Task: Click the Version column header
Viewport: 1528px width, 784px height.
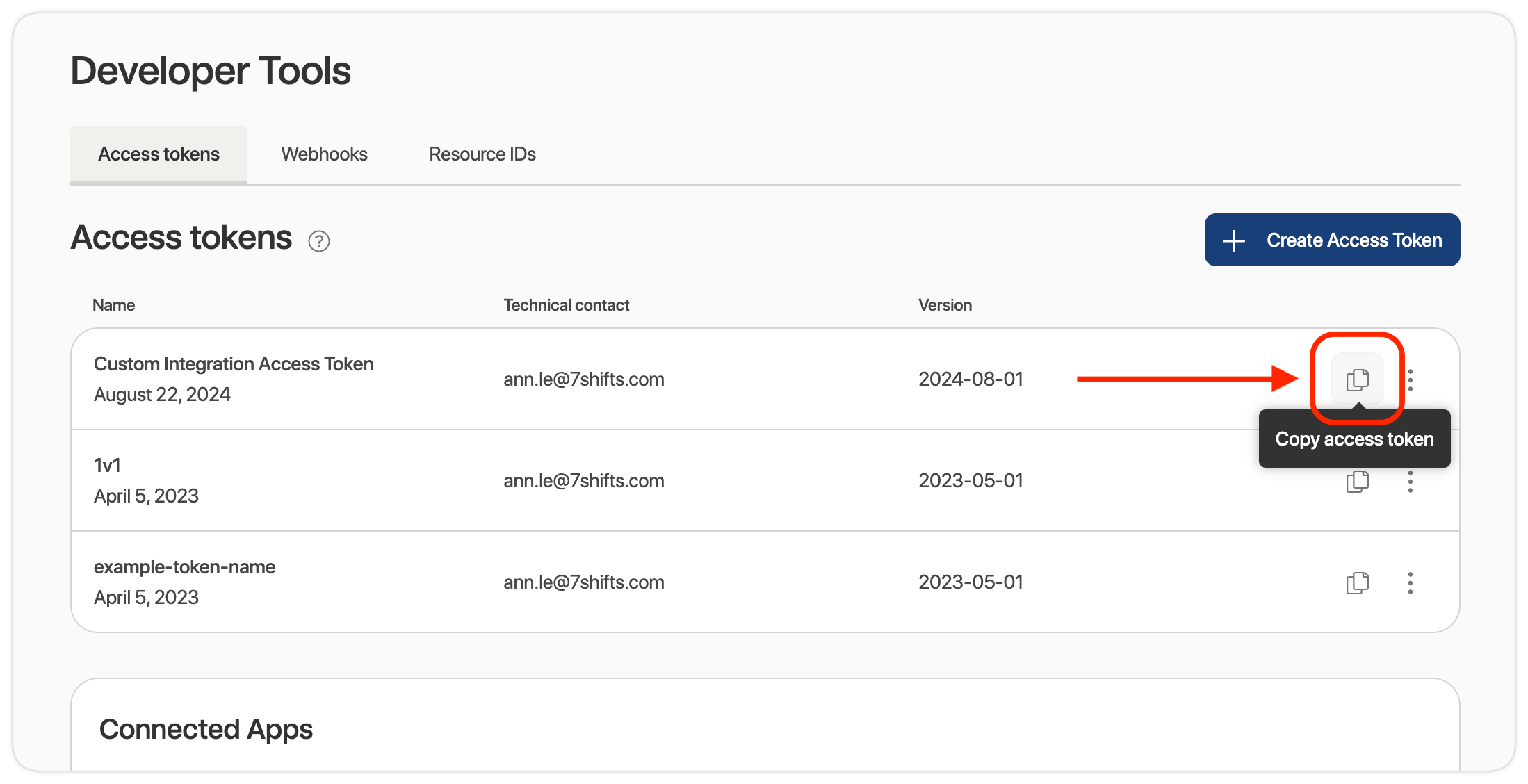Action: [945, 305]
